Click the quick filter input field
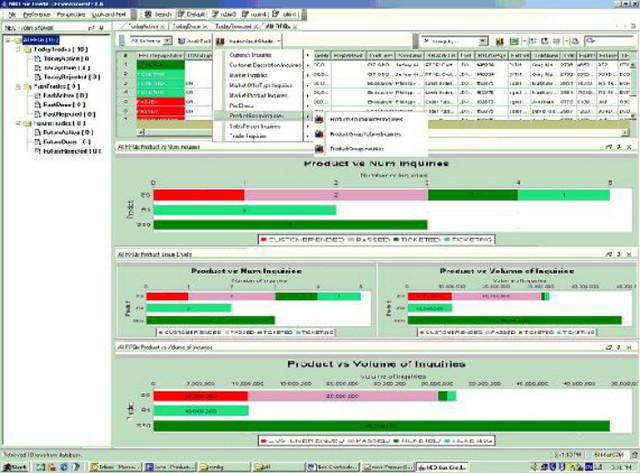The width and height of the screenshot is (640, 473). [x=609, y=41]
